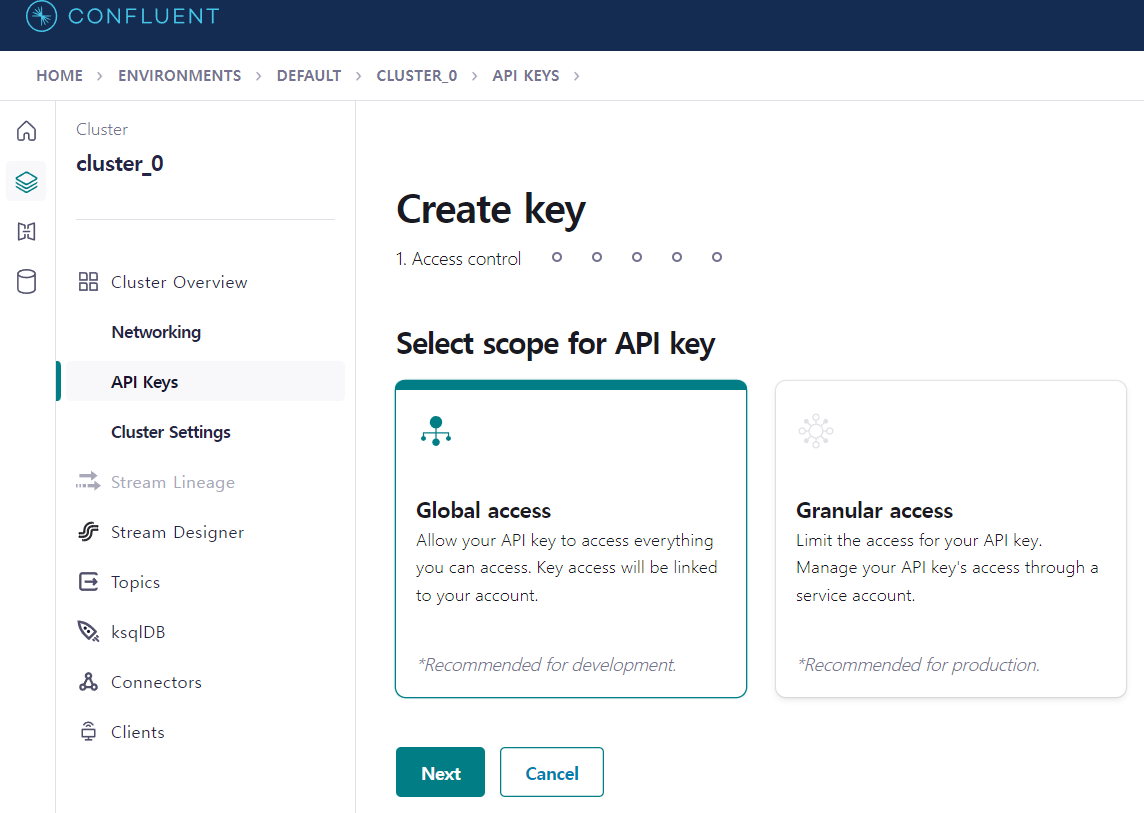Click the Clients icon
This screenshot has height=813, width=1144.
tap(88, 731)
